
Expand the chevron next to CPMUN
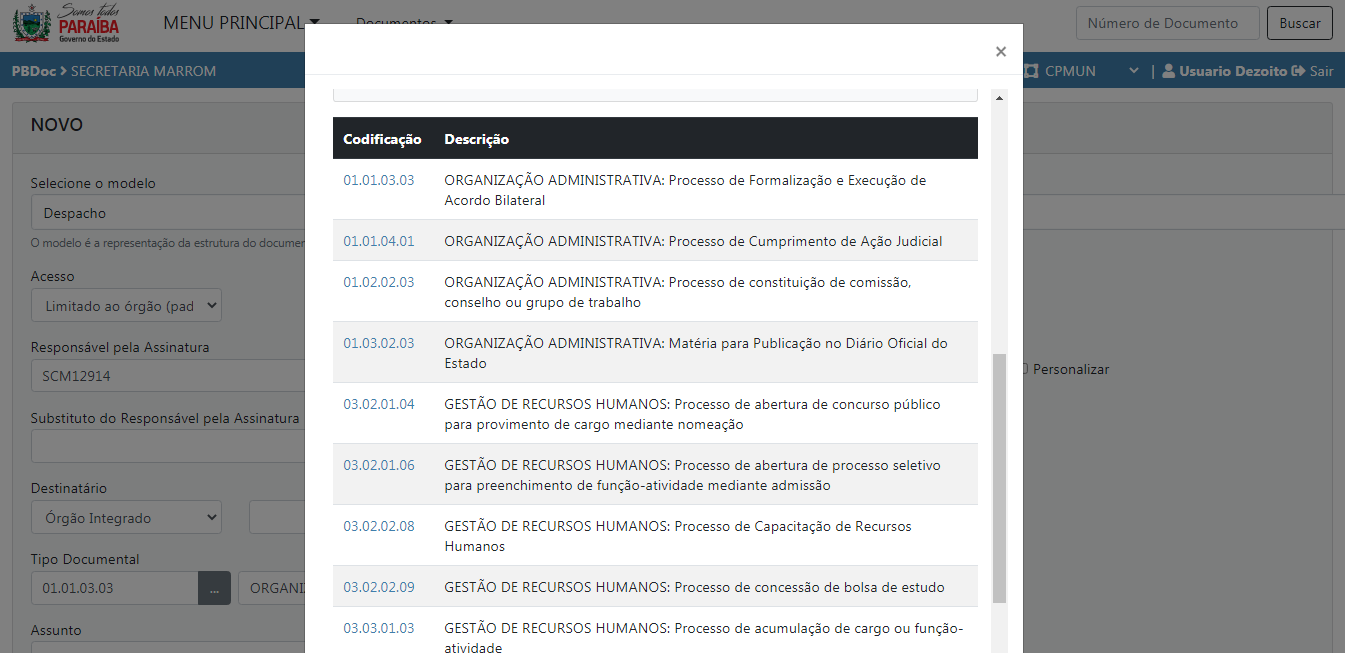pyautogui.click(x=1133, y=71)
